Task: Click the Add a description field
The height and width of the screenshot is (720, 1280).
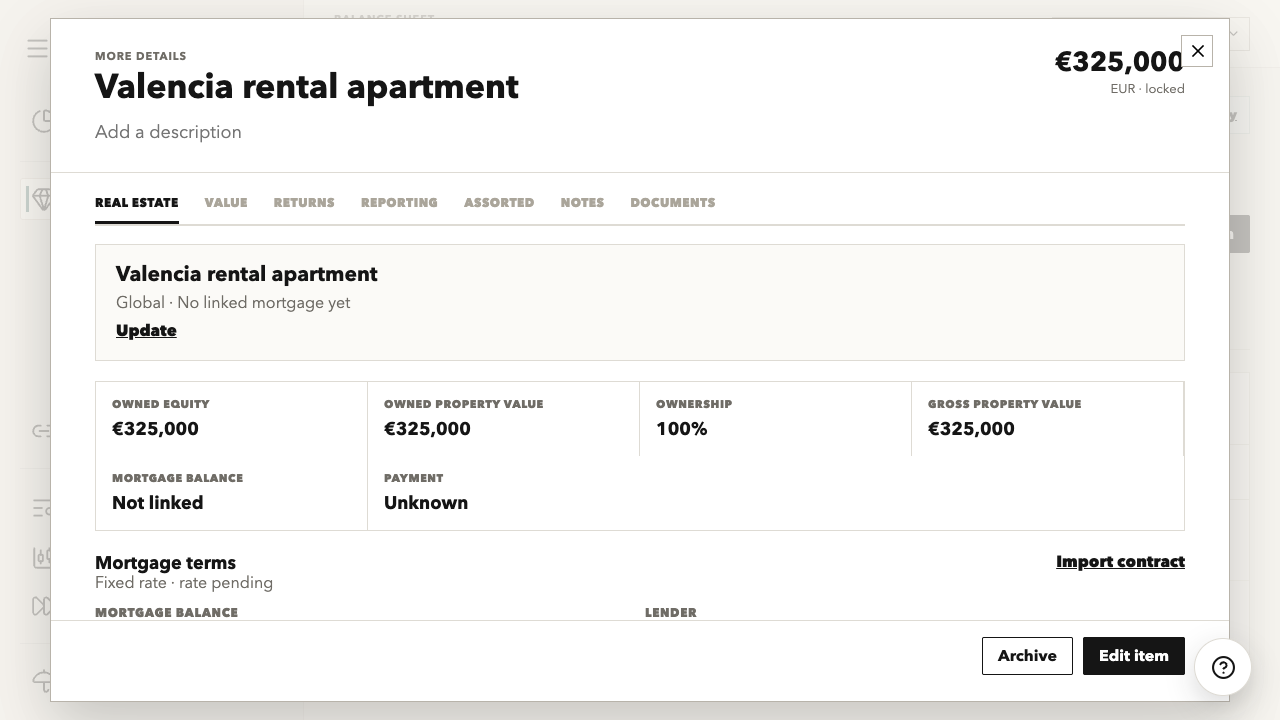Action: pyautogui.click(x=168, y=132)
